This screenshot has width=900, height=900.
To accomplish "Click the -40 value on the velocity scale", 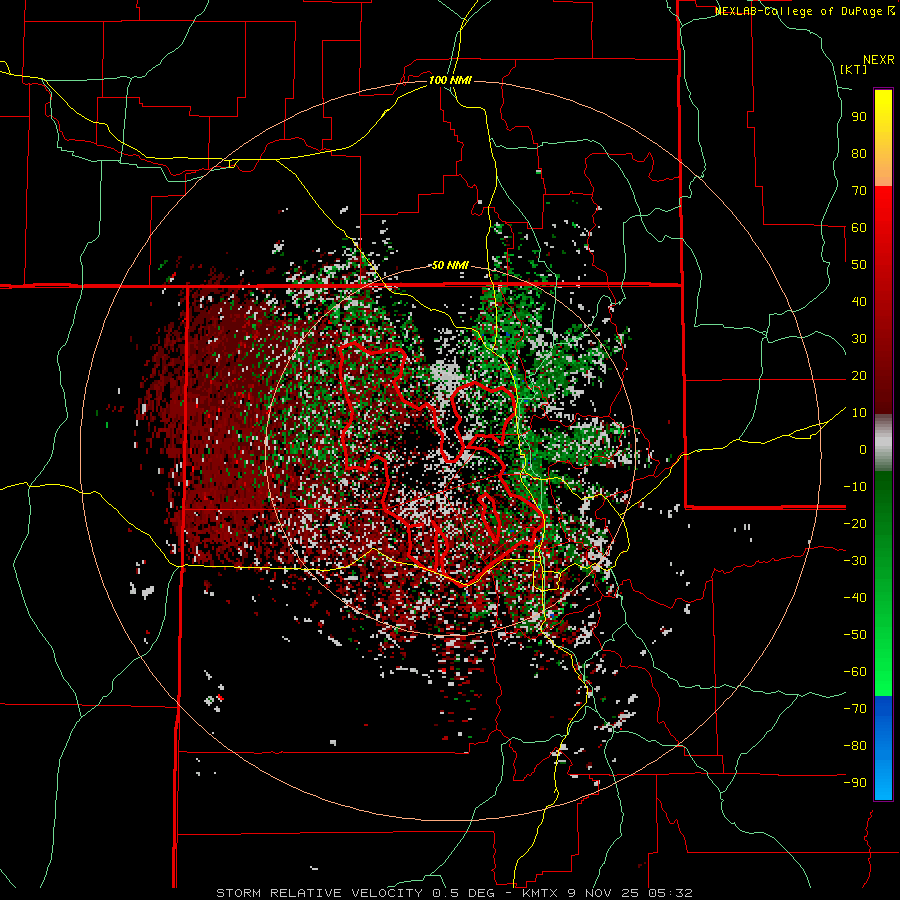I will (855, 598).
